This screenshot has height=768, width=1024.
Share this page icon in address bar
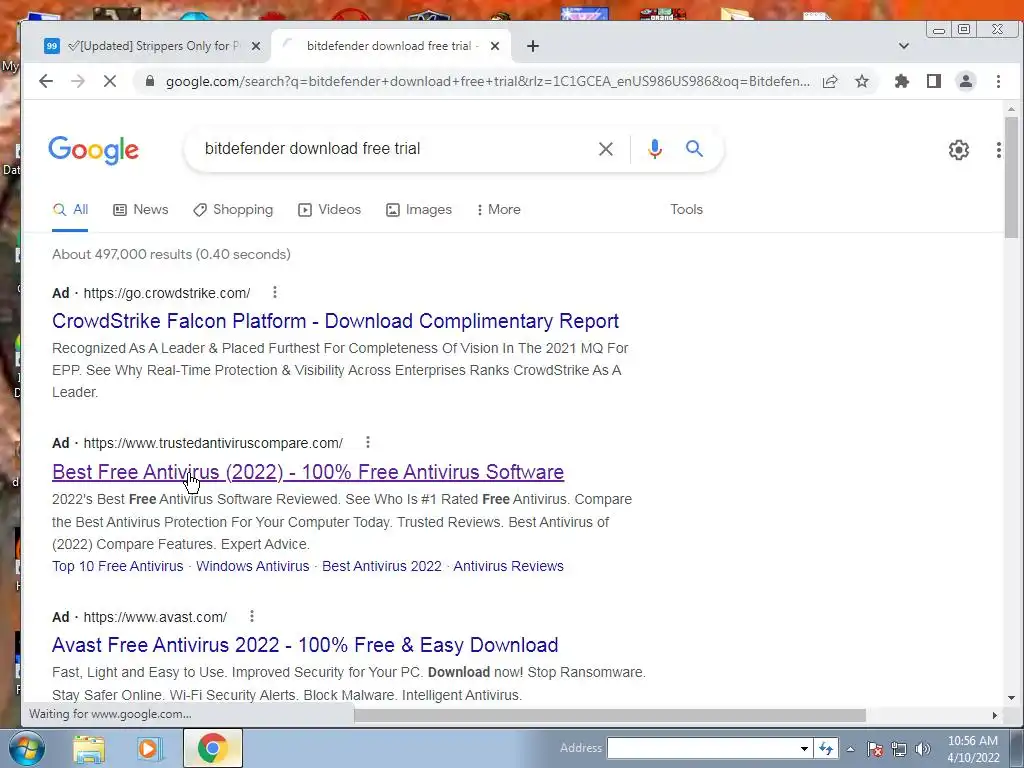pos(830,81)
